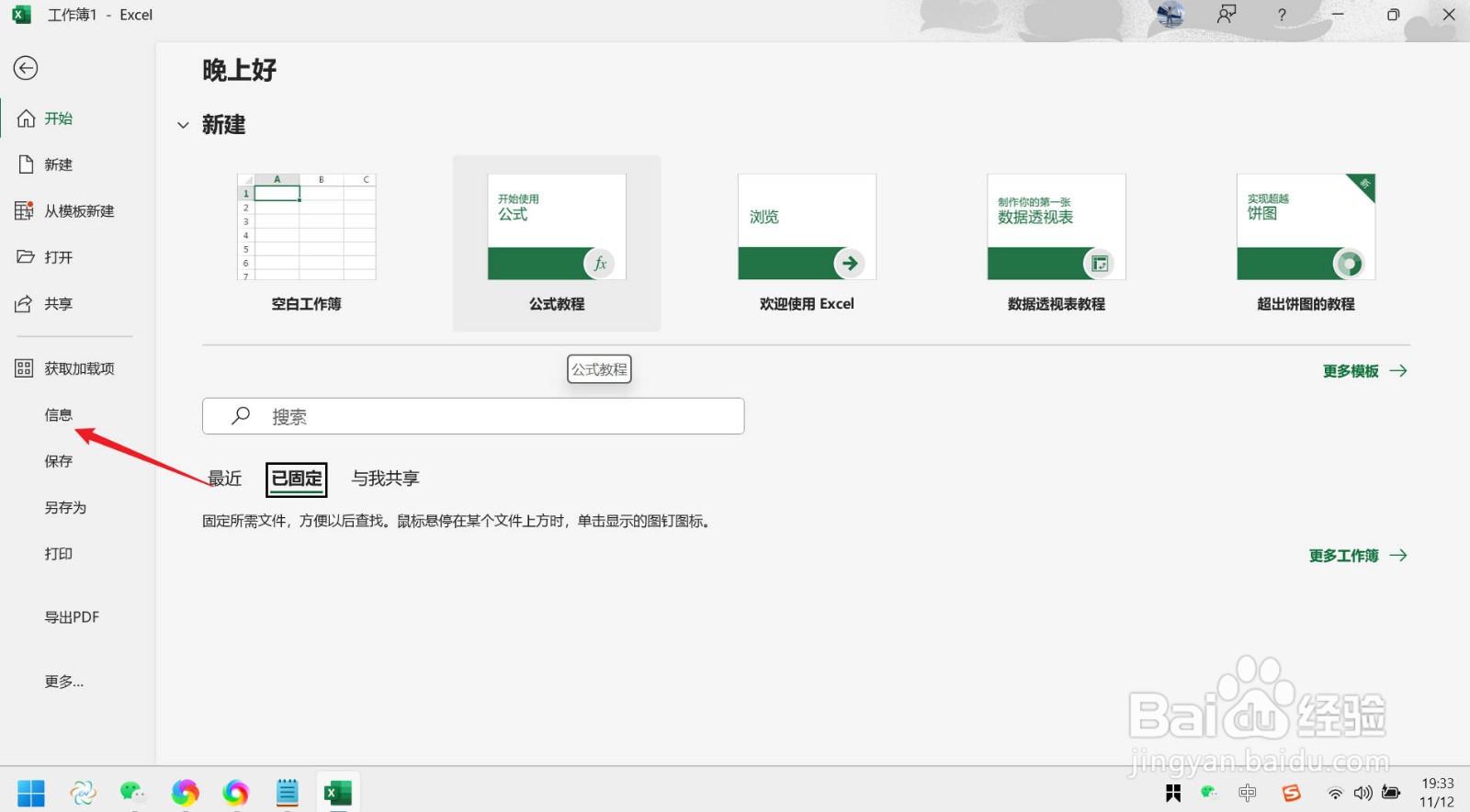Open the 信息 info page

59,415
